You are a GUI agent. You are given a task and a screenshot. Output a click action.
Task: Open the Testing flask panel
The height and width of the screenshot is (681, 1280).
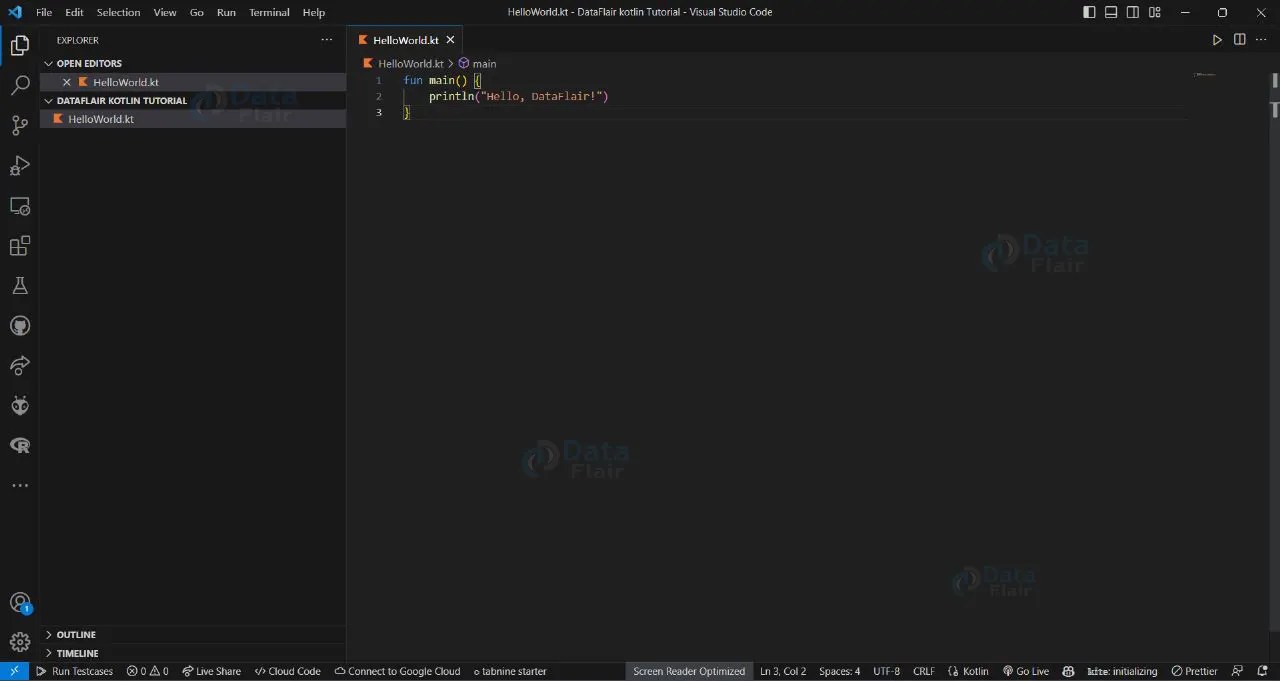tap(20, 285)
